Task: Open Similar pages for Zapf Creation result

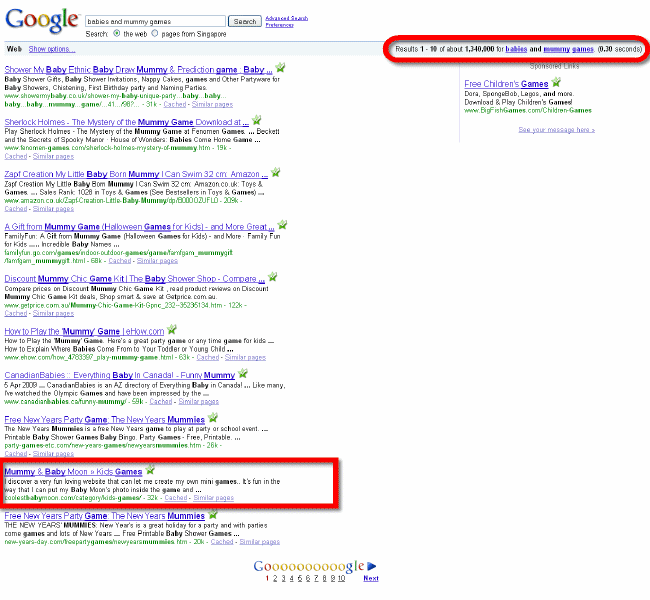Action: click(x=53, y=209)
